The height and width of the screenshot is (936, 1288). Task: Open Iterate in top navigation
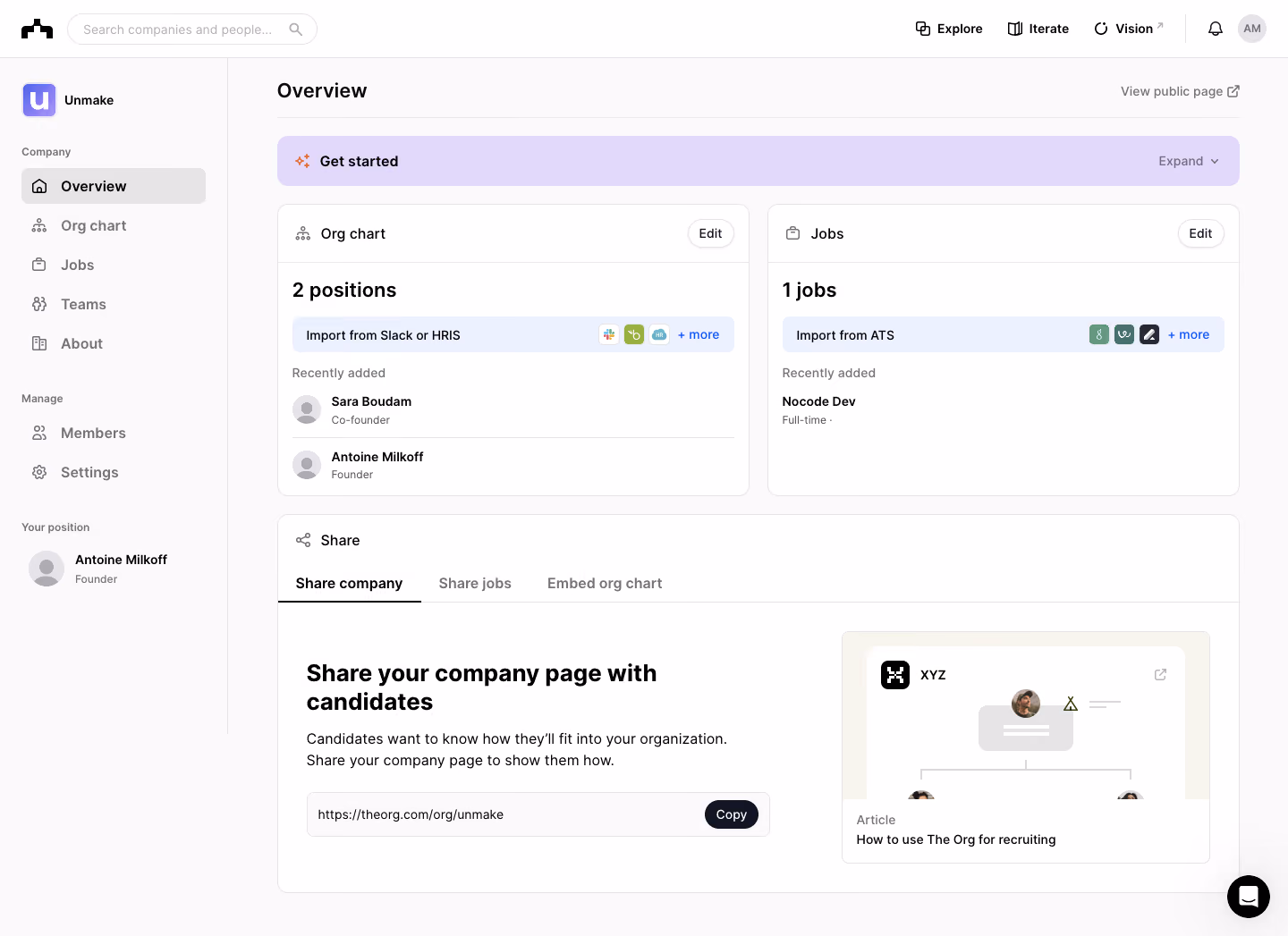point(1038,29)
